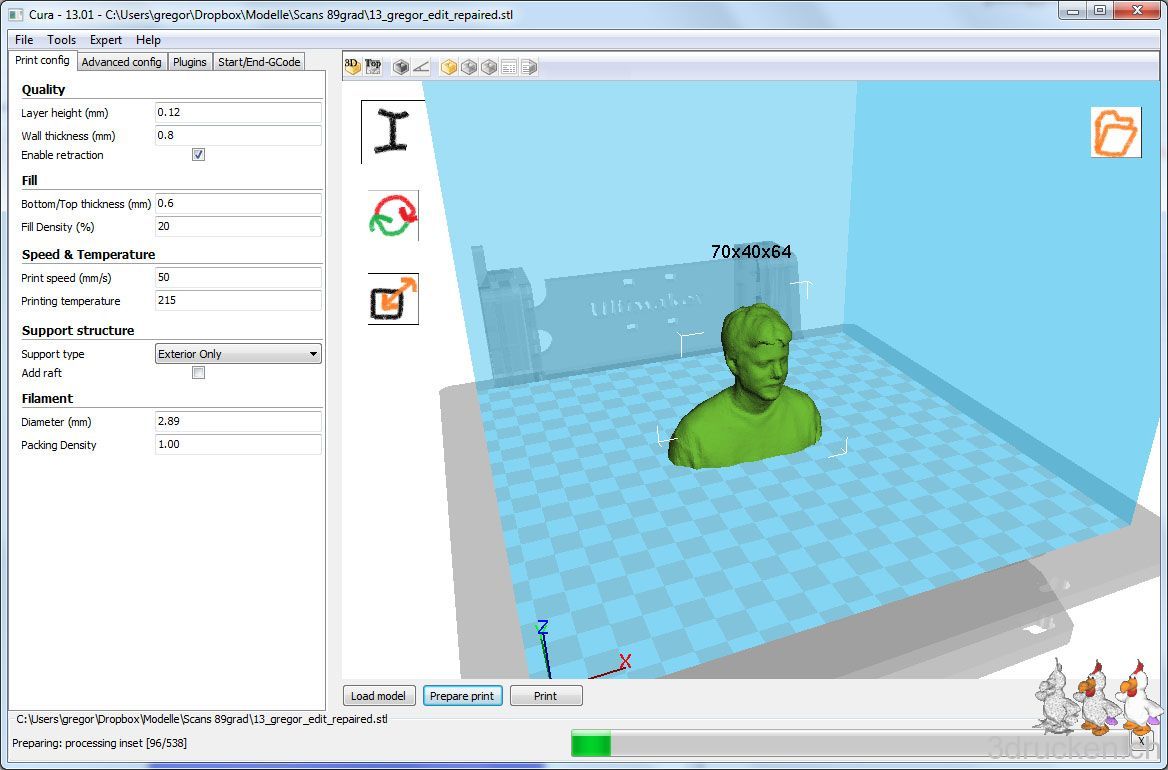The height and width of the screenshot is (770, 1168).
Task: Click the Quality section heading
Action: tap(43, 89)
